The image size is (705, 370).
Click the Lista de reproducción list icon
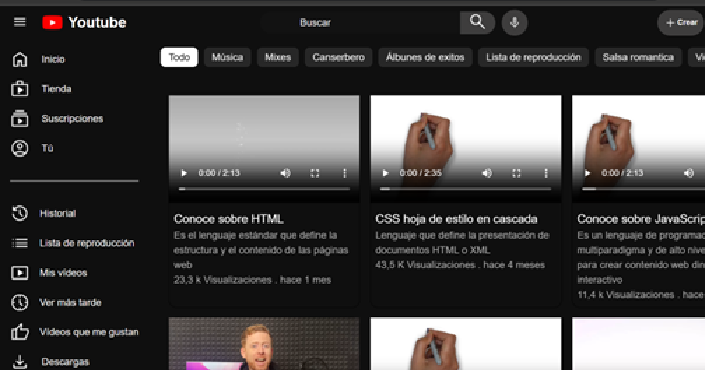click(20, 243)
